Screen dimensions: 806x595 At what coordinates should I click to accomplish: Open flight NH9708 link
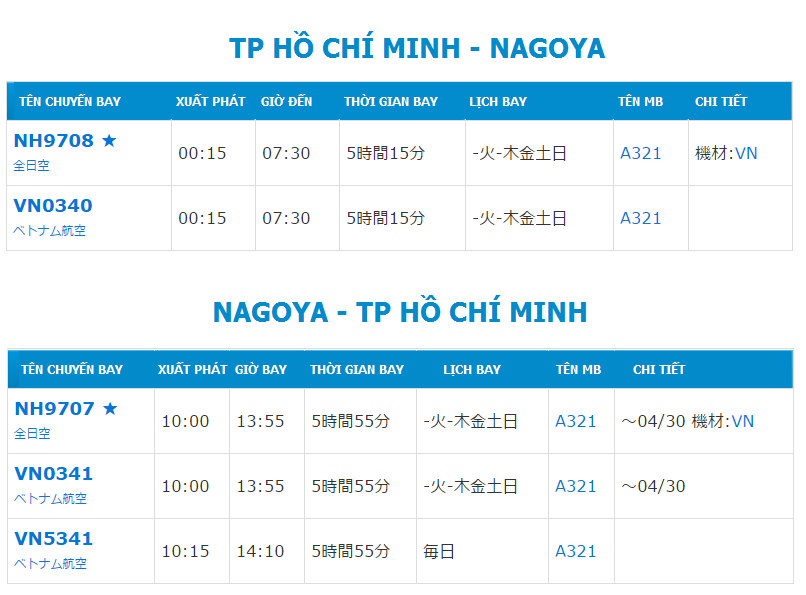pyautogui.click(x=53, y=140)
